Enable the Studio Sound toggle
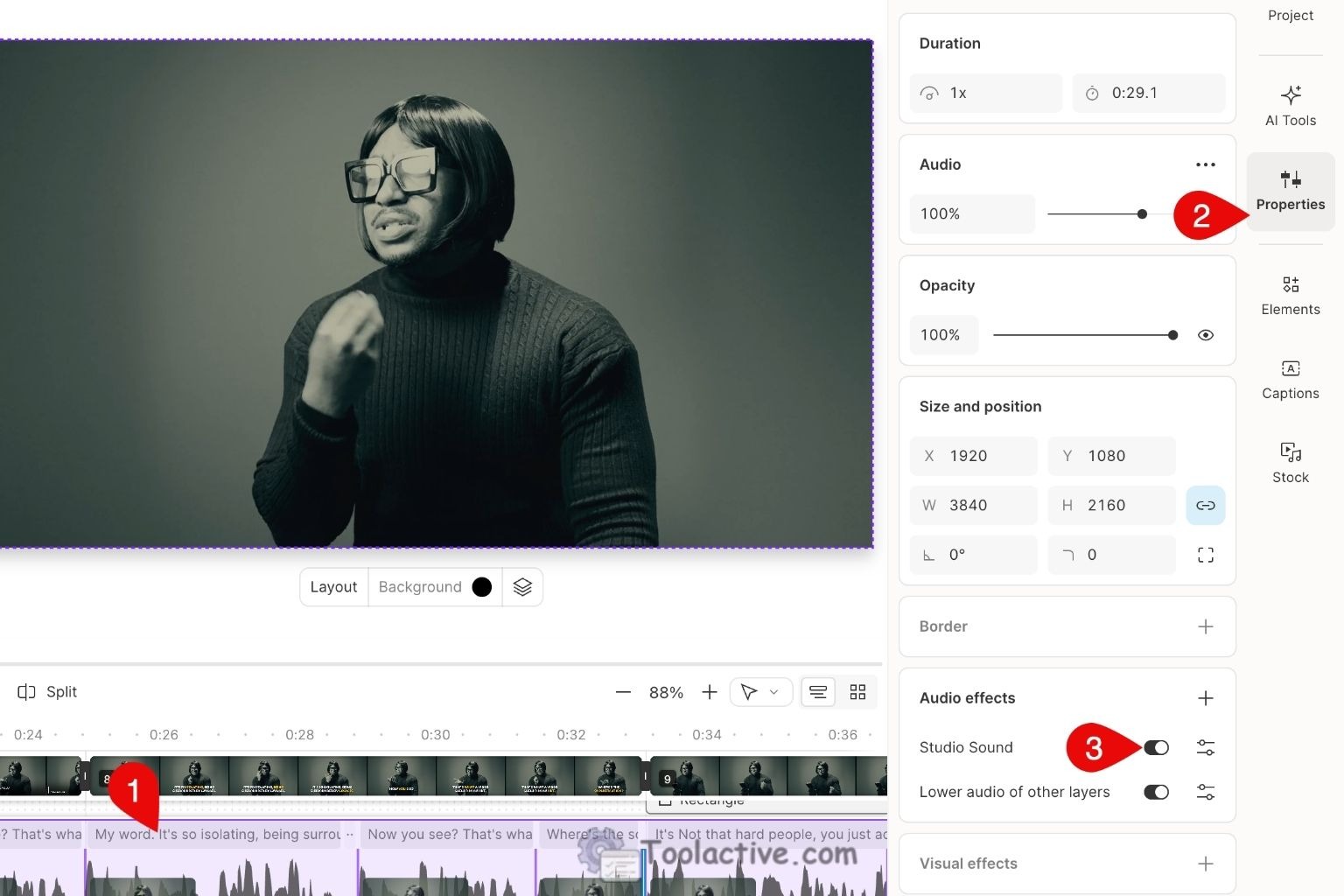Image resolution: width=1344 pixels, height=896 pixels. pos(1156,747)
